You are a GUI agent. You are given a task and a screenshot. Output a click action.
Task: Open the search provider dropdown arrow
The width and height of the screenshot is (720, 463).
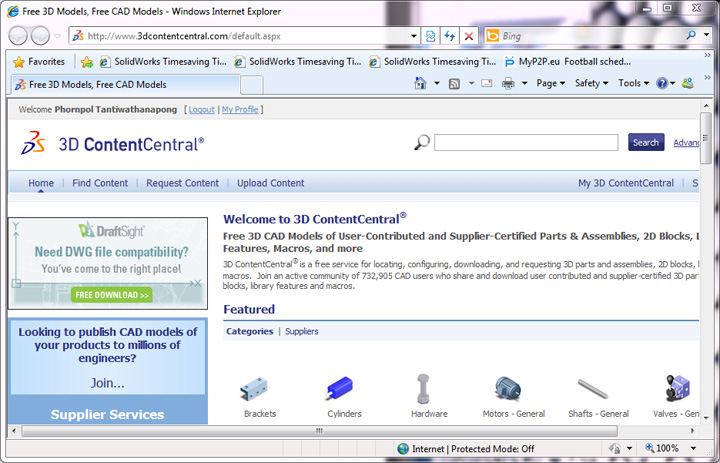point(706,35)
